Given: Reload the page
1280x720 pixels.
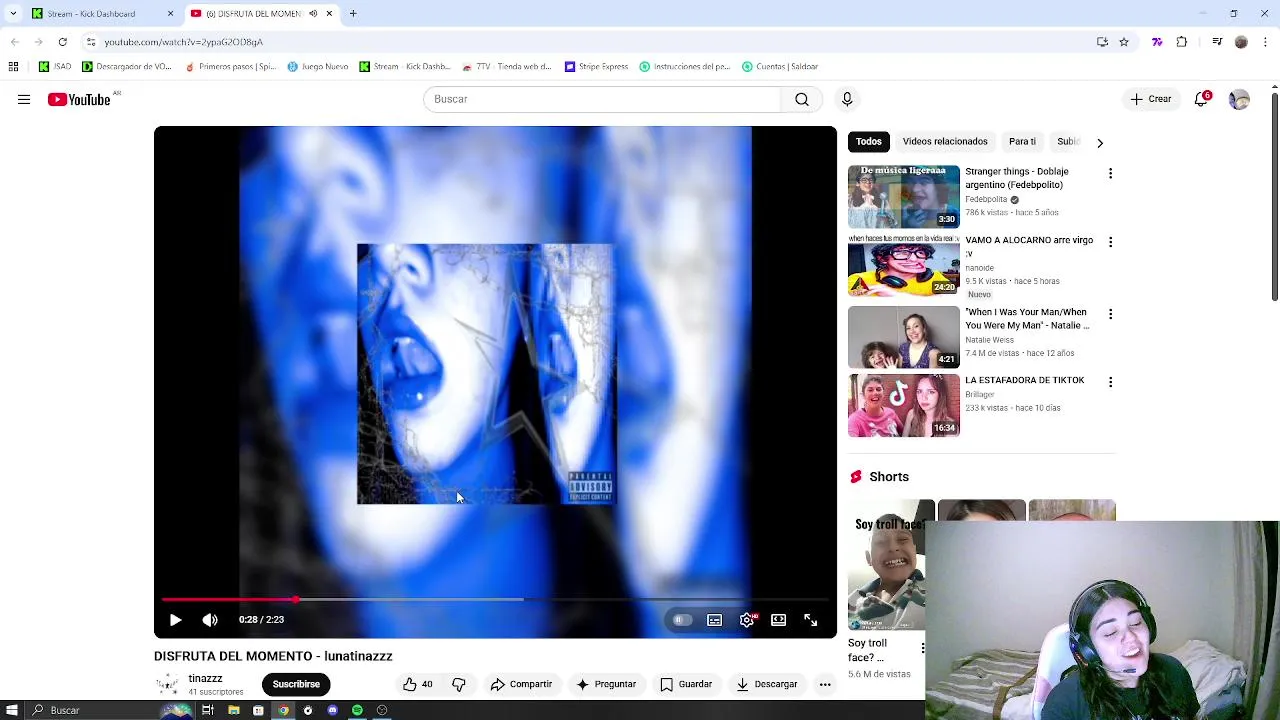Looking at the screenshot, I should point(62,42).
